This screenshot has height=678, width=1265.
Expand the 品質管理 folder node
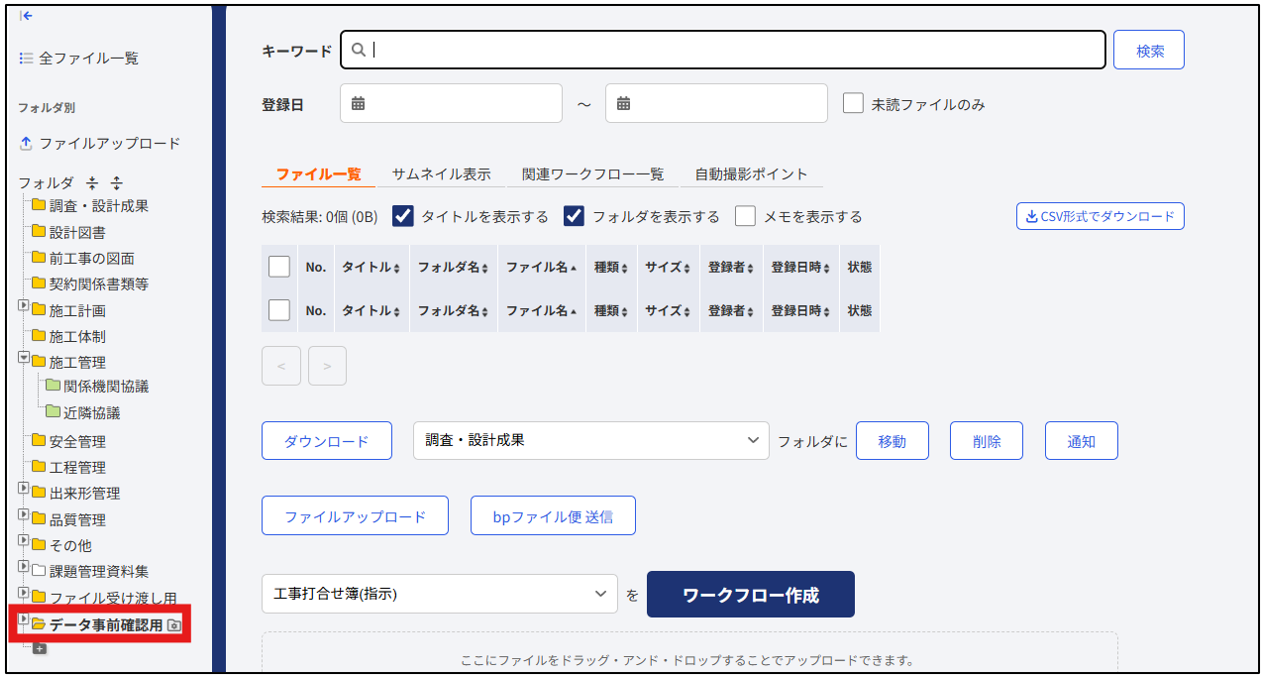pyautogui.click(x=24, y=515)
